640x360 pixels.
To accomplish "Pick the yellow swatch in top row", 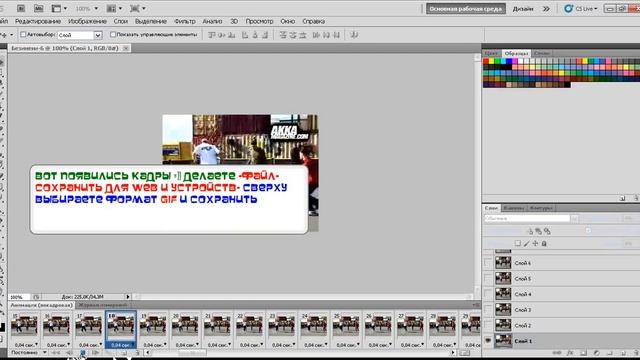I will tap(491, 61).
